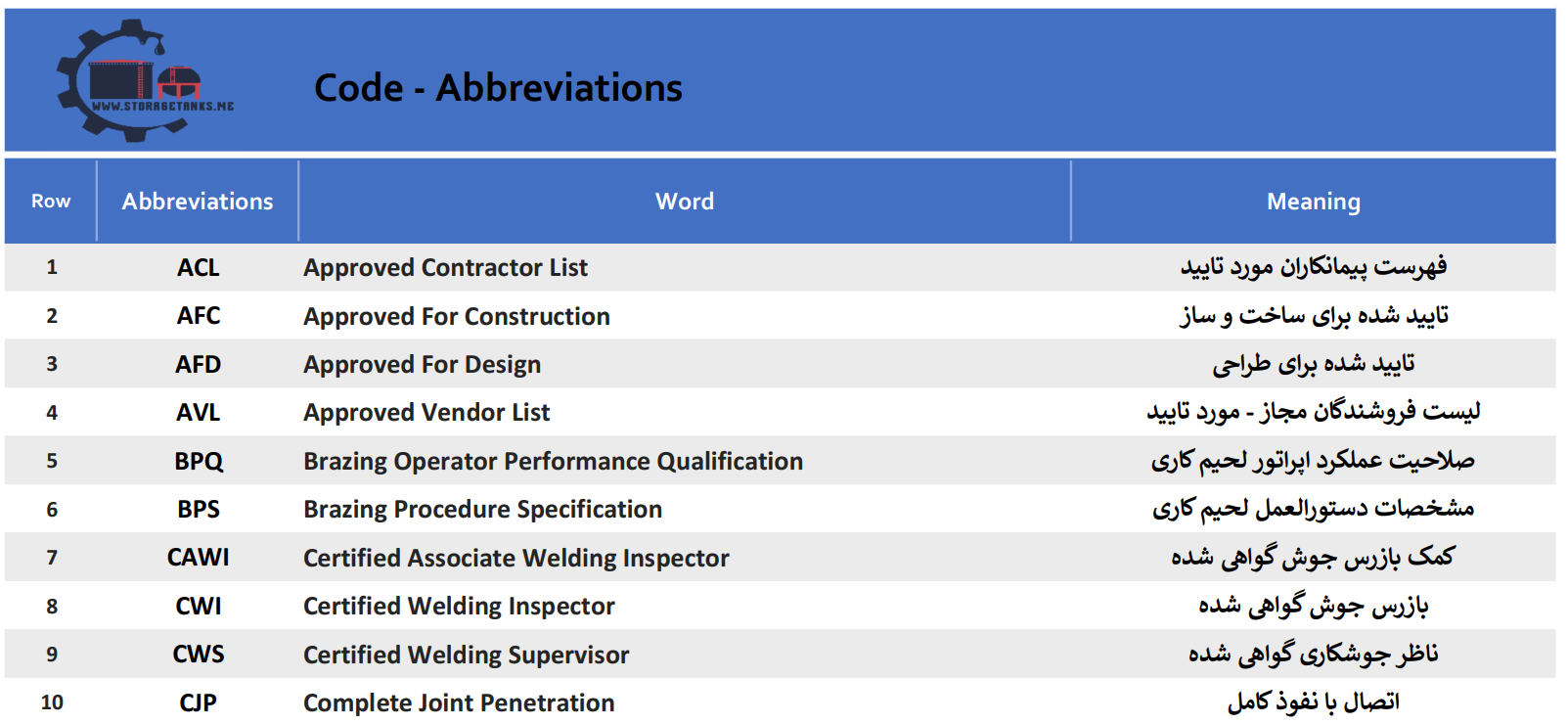Click the AFD abbreviation cell
This screenshot has width=1568, height=724.
(199, 365)
